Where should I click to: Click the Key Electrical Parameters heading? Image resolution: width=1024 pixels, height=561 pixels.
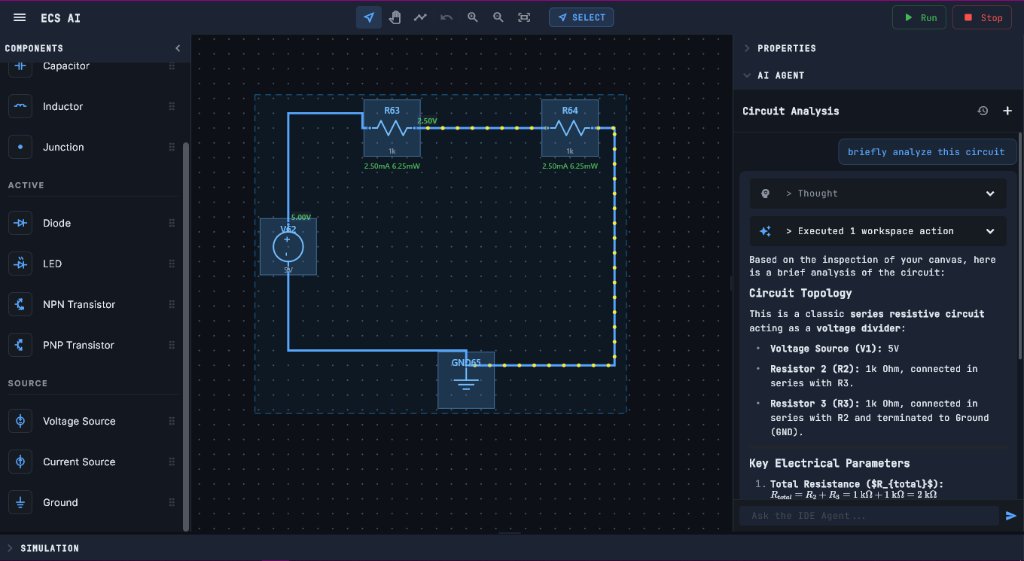tap(829, 463)
